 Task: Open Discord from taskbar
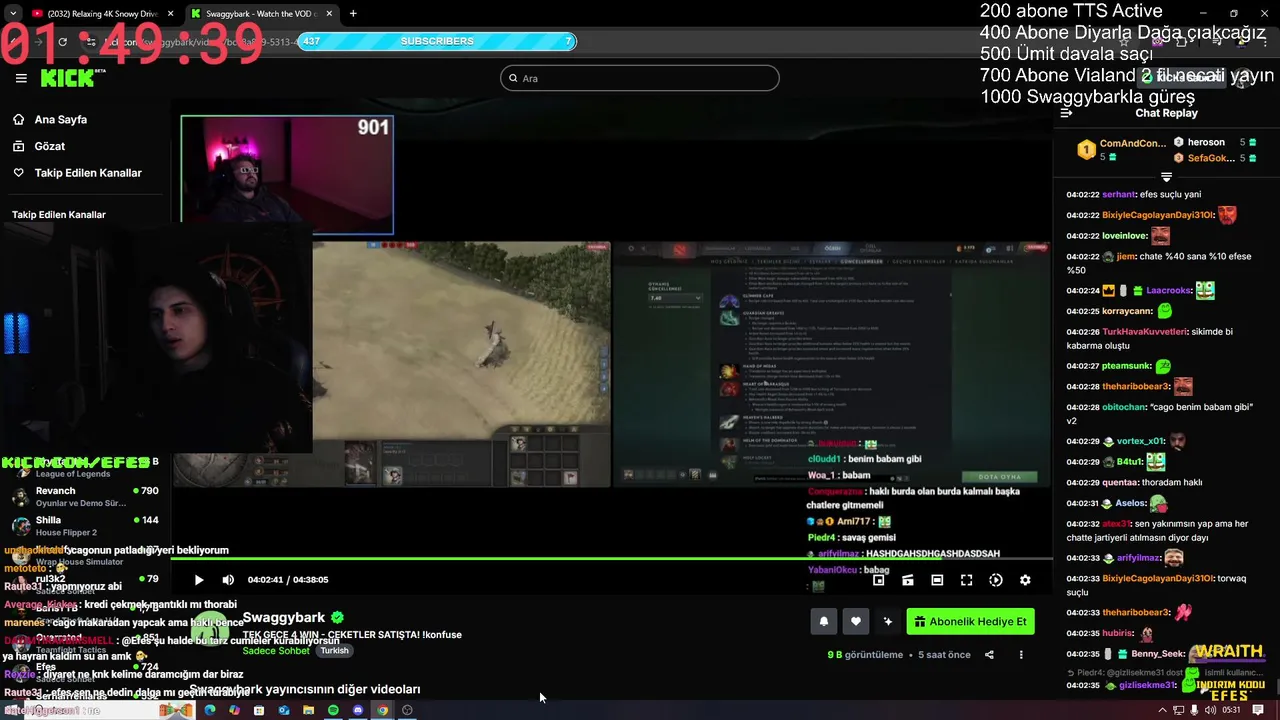(x=358, y=710)
